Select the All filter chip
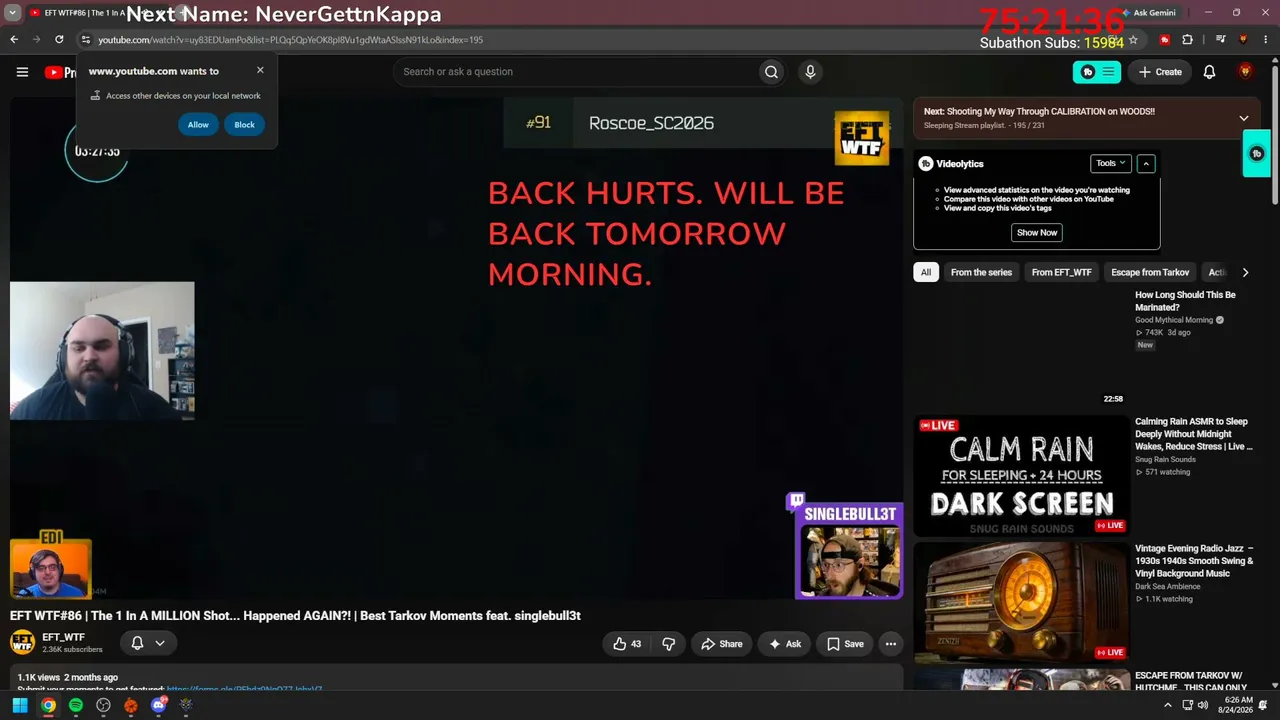Image resolution: width=1280 pixels, height=720 pixels. click(x=926, y=272)
